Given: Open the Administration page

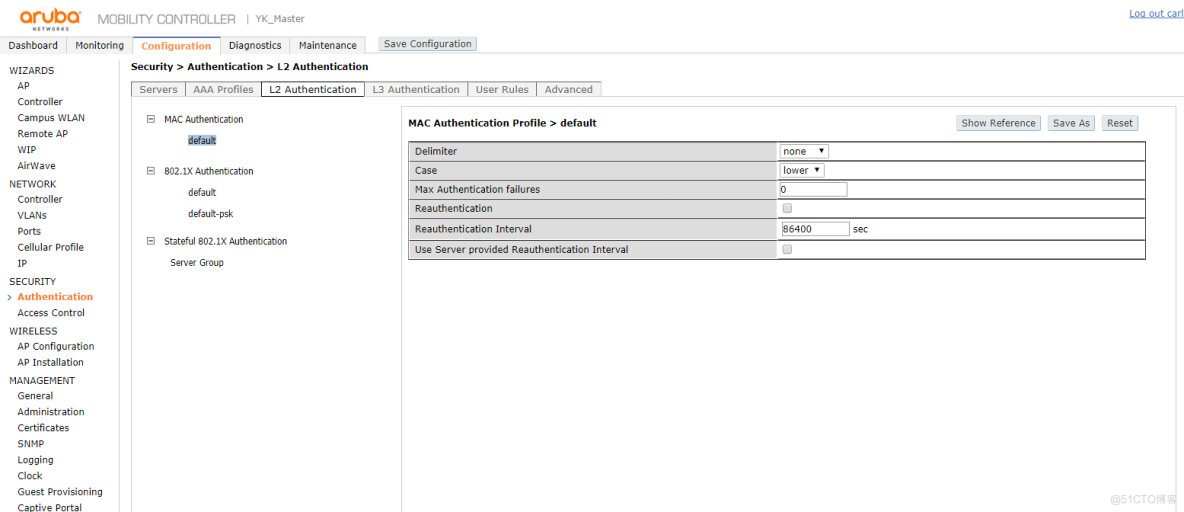Looking at the screenshot, I should (x=51, y=412).
